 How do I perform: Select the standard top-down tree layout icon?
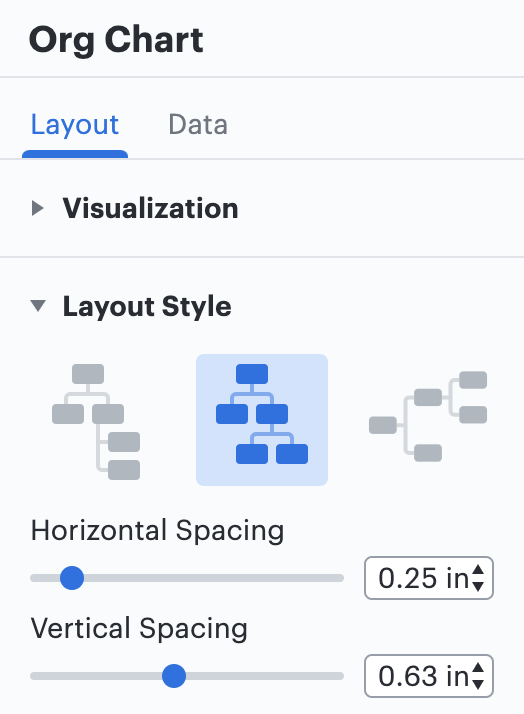tap(262, 420)
